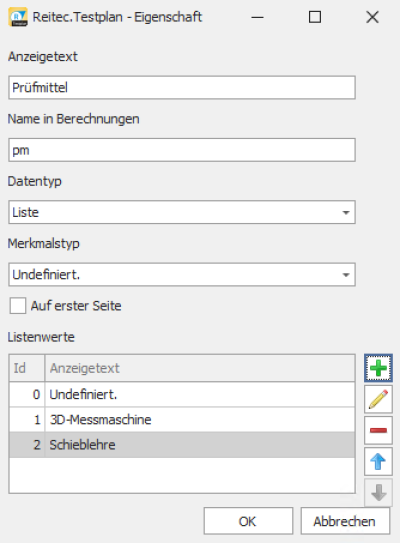Sort by the Anzeigetext column header
This screenshot has height=543, width=400.
[x=200, y=368]
